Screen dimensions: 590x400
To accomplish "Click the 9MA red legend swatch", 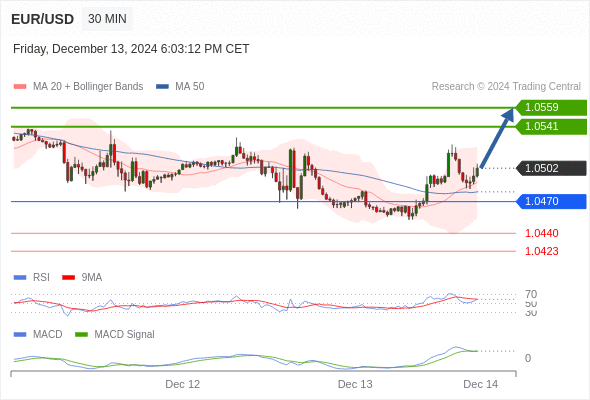I will pos(68,278).
